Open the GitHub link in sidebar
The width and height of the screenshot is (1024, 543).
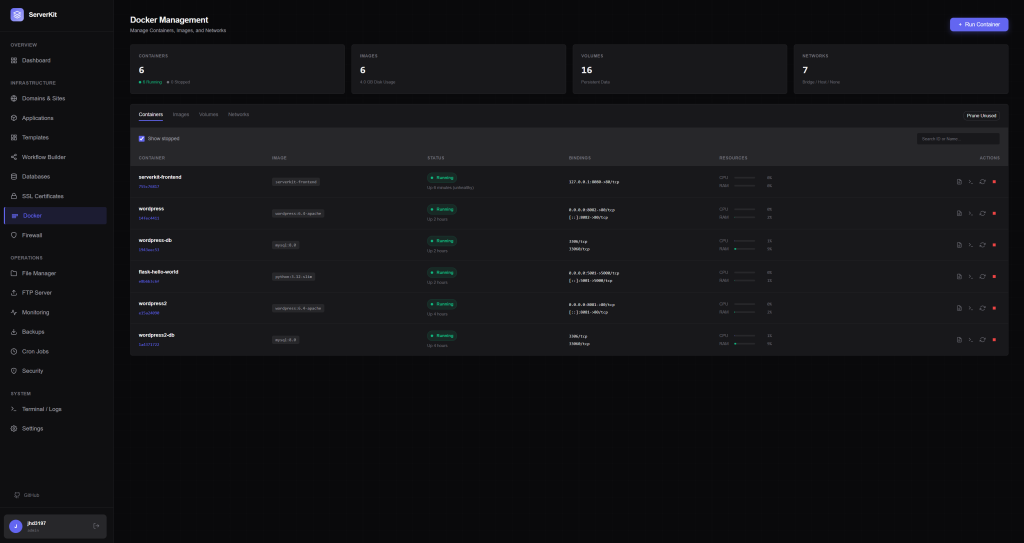(x=31, y=495)
